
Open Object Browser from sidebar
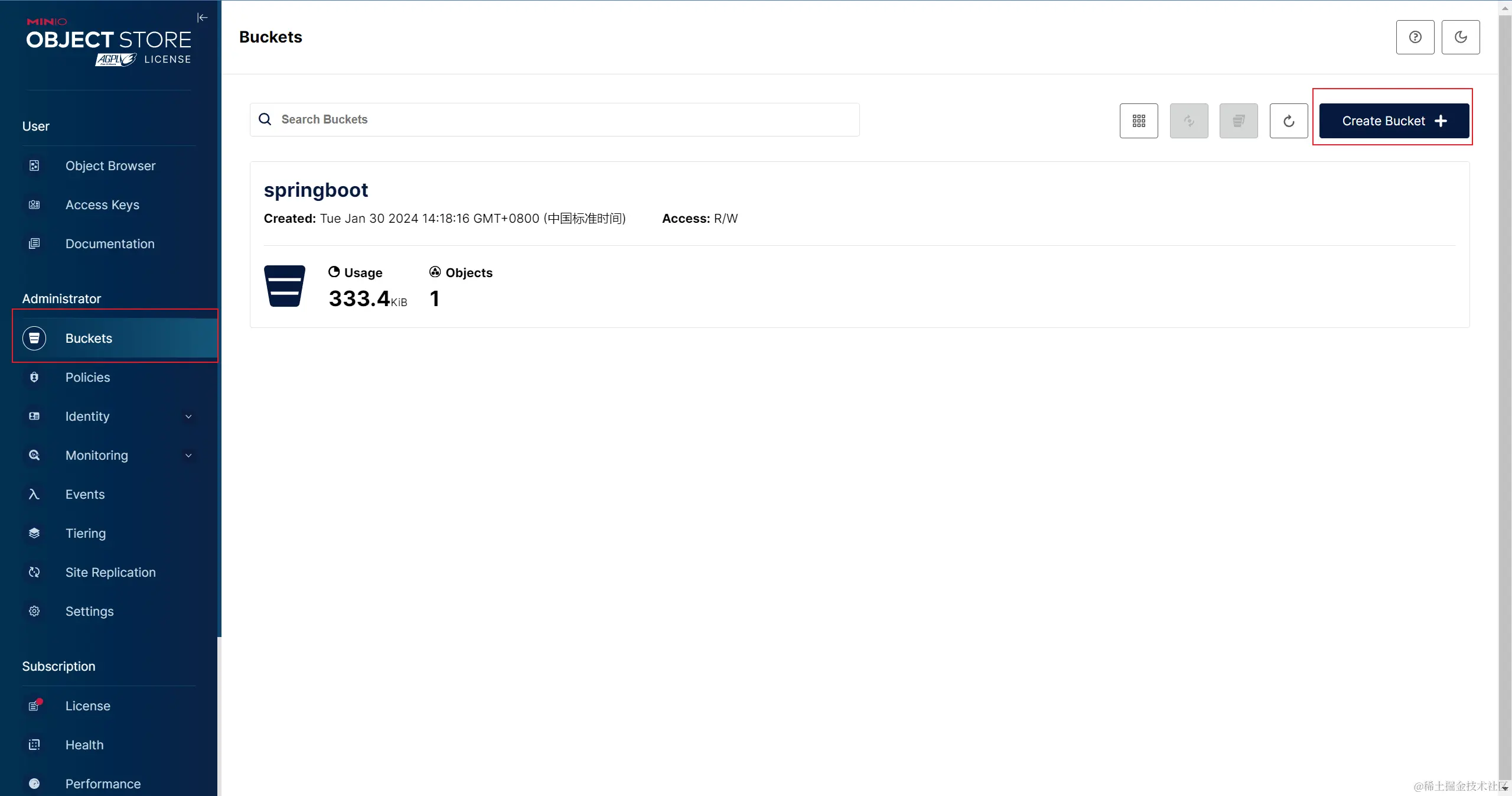tap(110, 166)
